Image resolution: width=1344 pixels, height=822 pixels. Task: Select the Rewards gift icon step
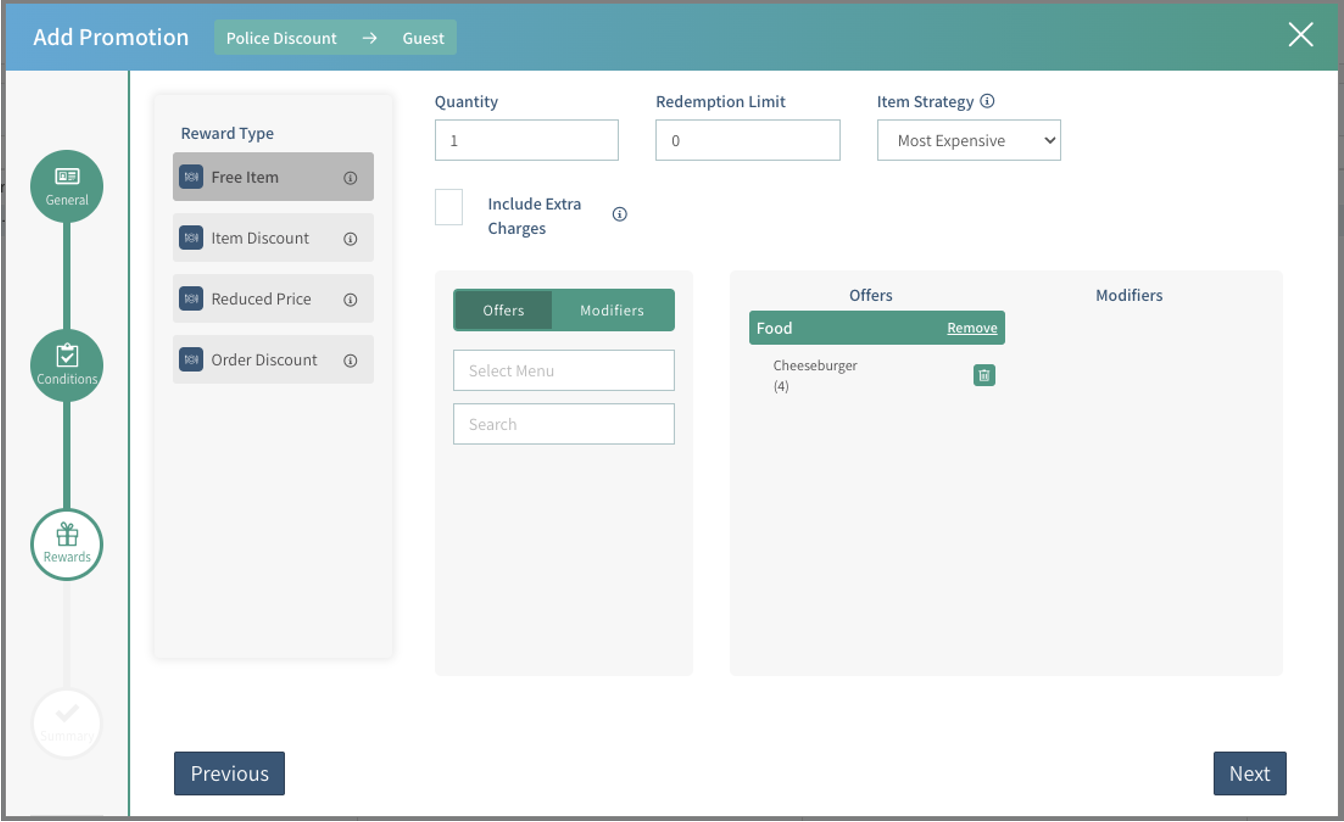67,544
